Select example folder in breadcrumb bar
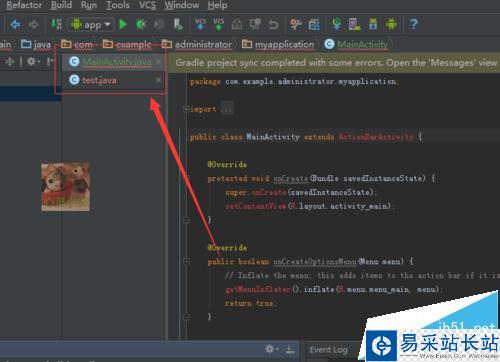This screenshot has width=500, height=362. pyautogui.click(x=127, y=44)
